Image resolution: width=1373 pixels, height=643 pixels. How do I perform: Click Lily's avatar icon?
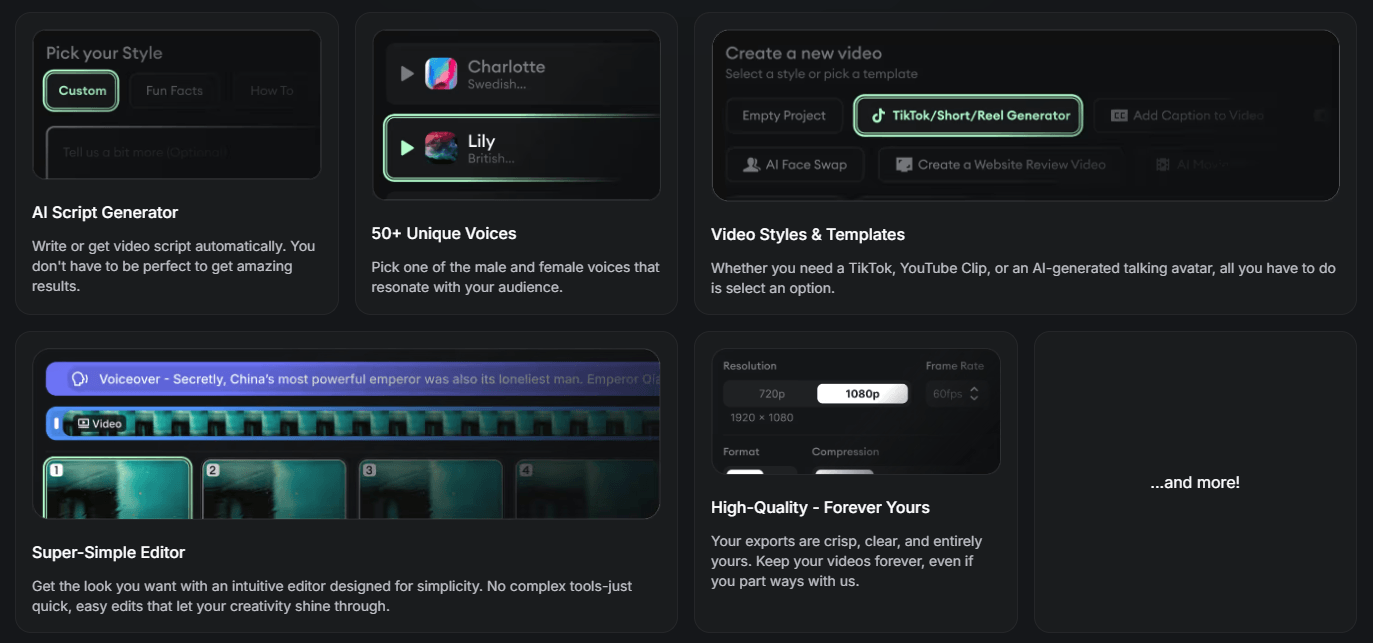click(441, 148)
